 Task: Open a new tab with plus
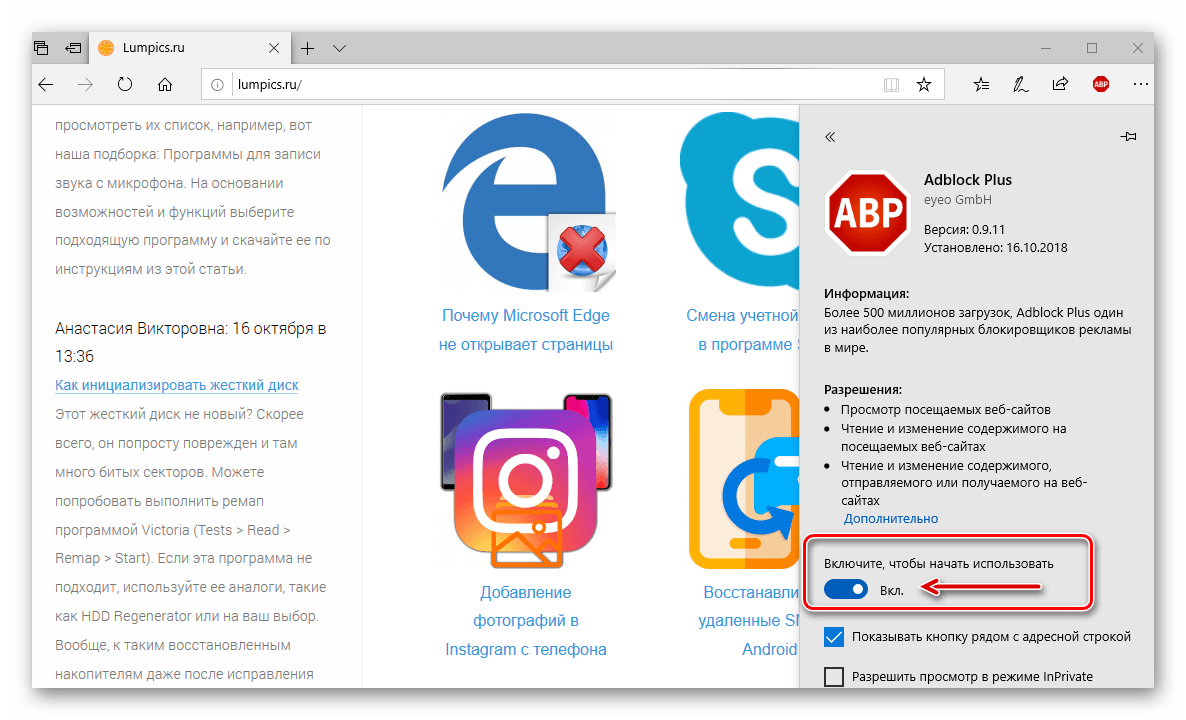coord(307,48)
